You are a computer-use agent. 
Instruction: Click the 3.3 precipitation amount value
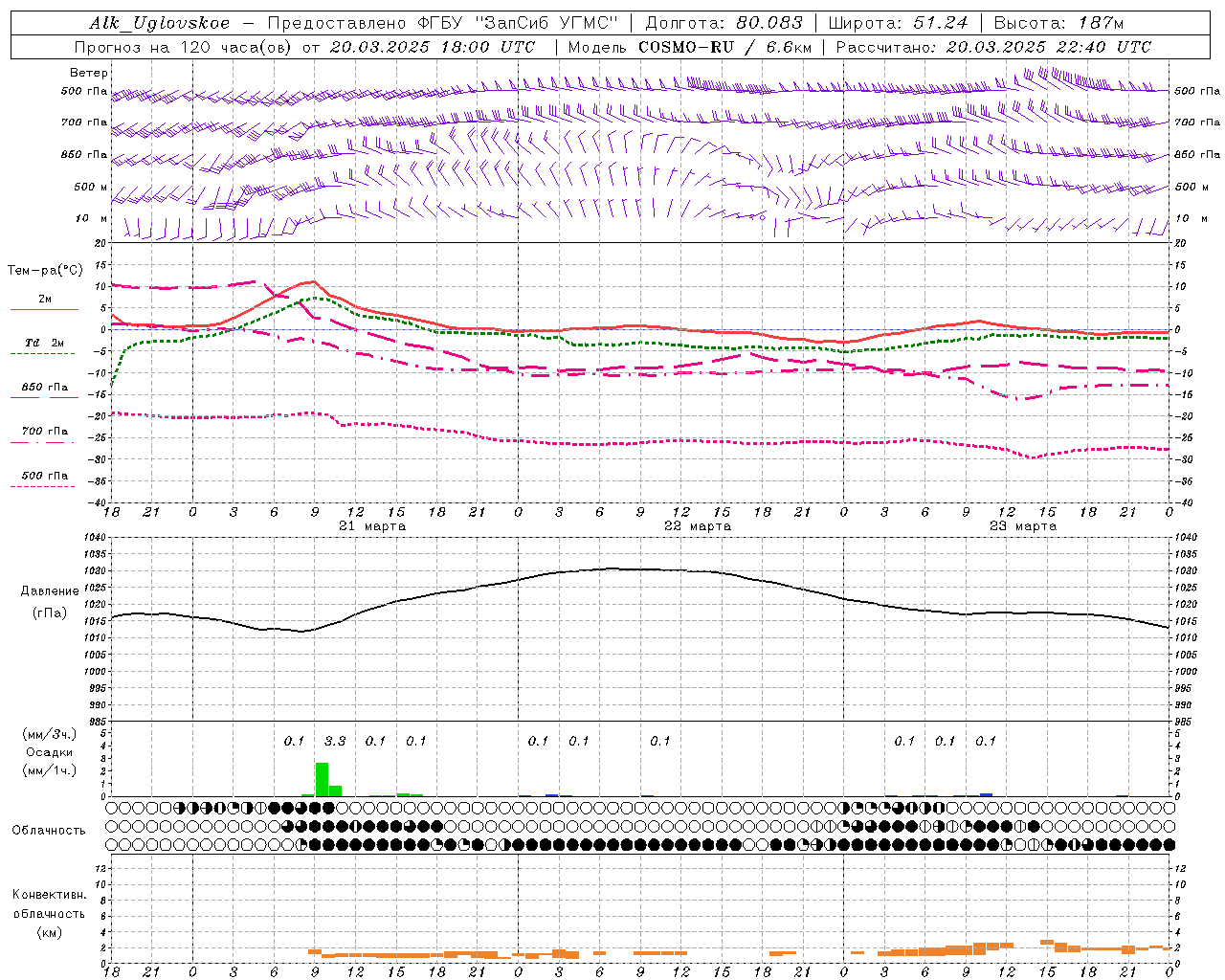pos(335,742)
